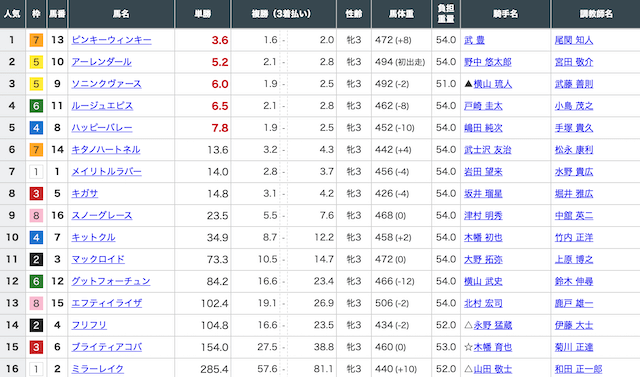Click the 騎手名 column header
The height and width of the screenshot is (377, 640).
tap(505, 14)
